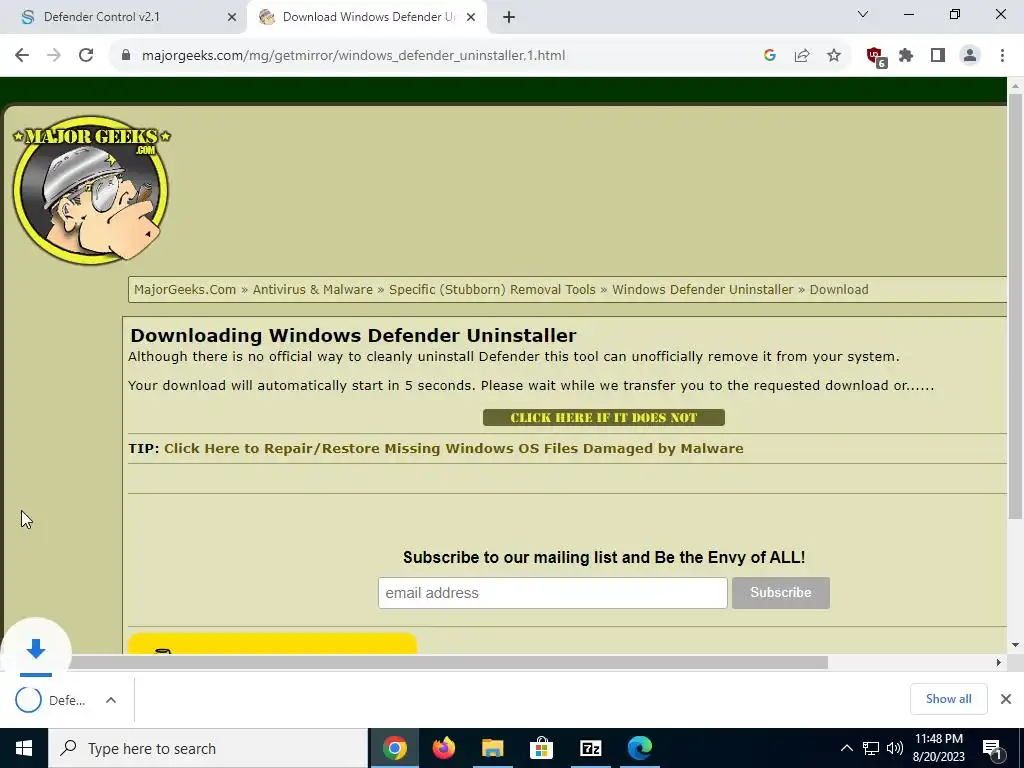Share this page using the share icon

point(802,56)
